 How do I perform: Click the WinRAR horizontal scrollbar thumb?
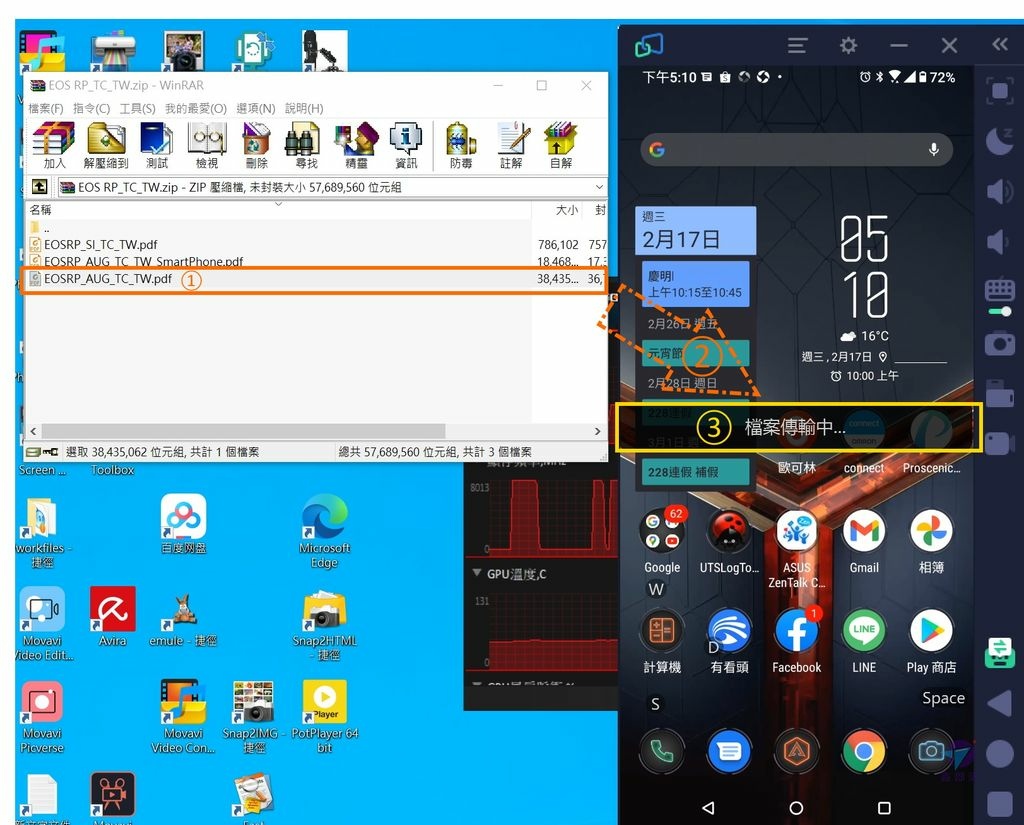[243, 431]
